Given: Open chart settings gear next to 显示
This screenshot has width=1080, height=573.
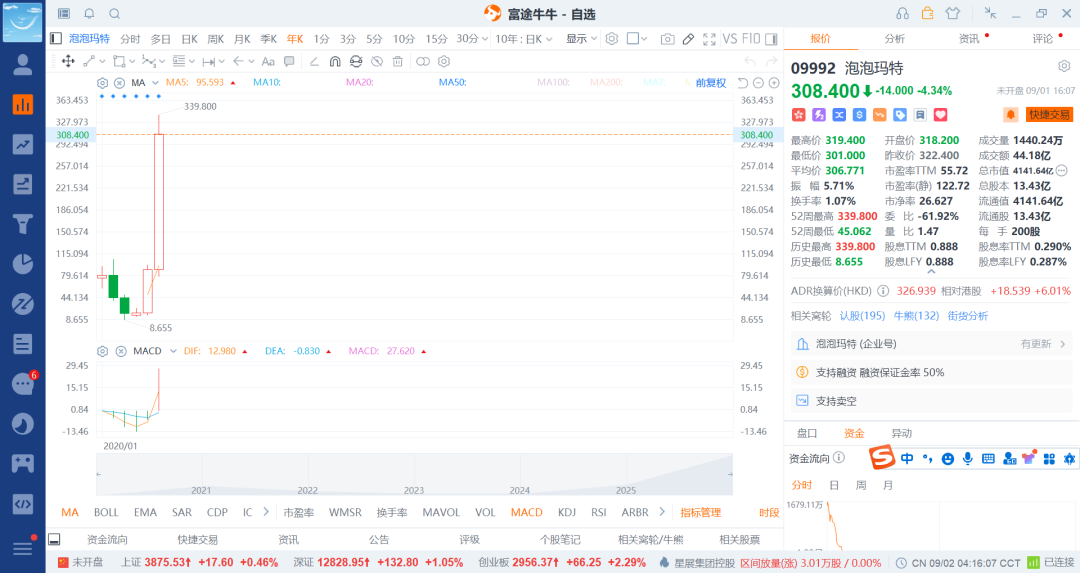Looking at the screenshot, I should click(612, 39).
